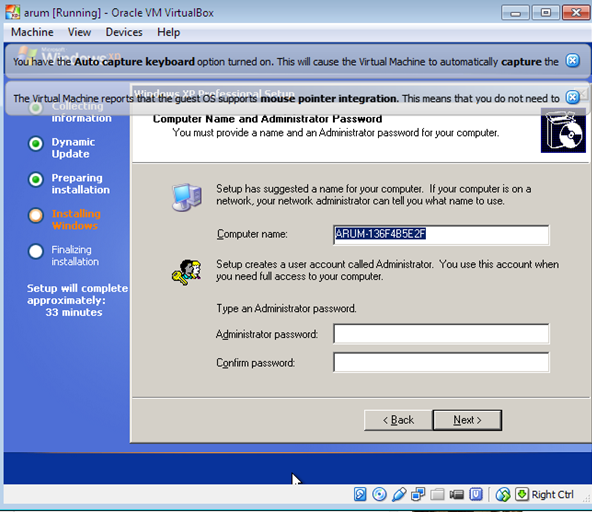Open the View menu

[79, 32]
